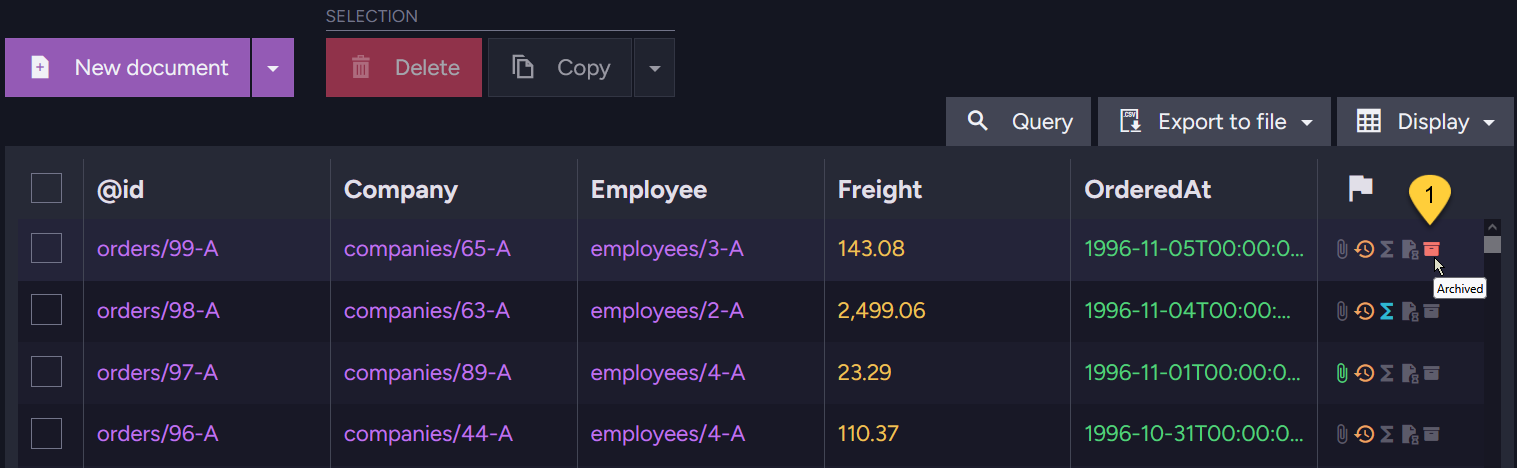Click the time series icon for orders/96-A

point(1410,434)
